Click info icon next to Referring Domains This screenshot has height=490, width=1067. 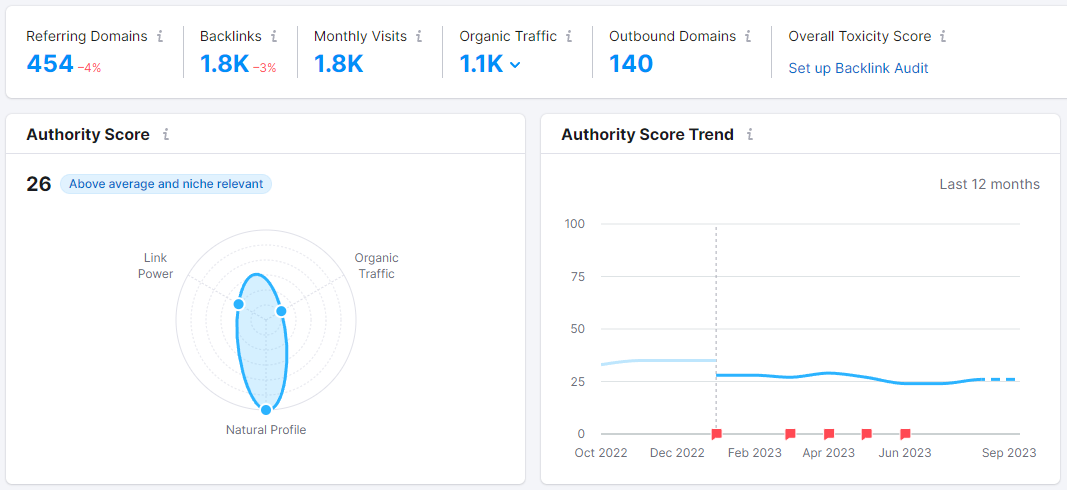pos(159,36)
